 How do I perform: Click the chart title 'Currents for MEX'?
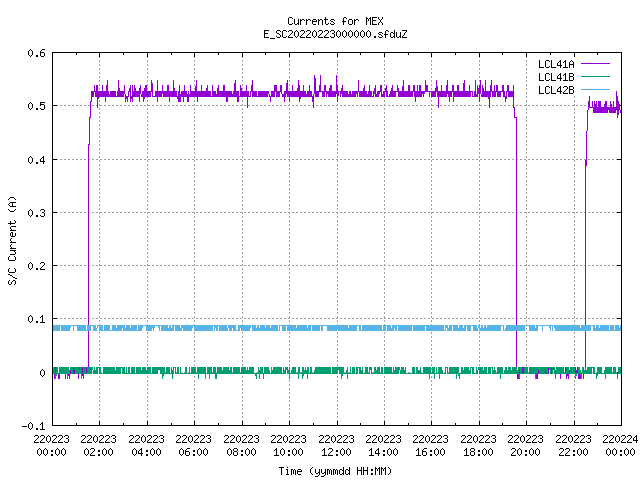pos(335,21)
